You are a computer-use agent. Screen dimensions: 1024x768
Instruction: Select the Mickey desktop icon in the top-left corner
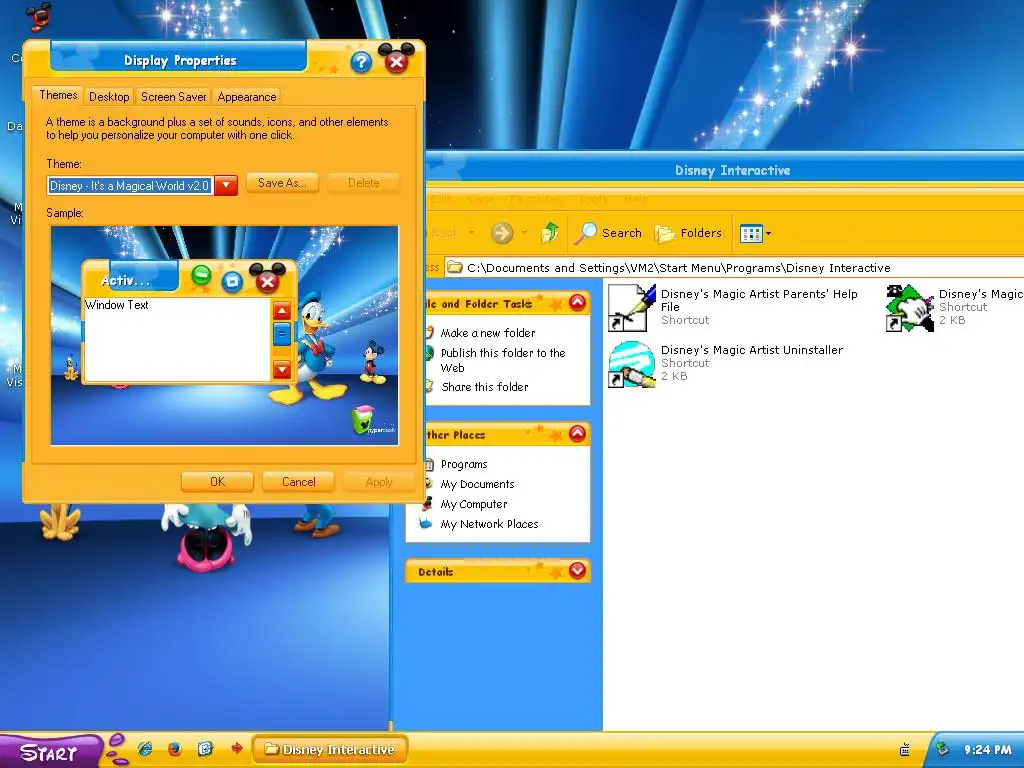click(38, 16)
